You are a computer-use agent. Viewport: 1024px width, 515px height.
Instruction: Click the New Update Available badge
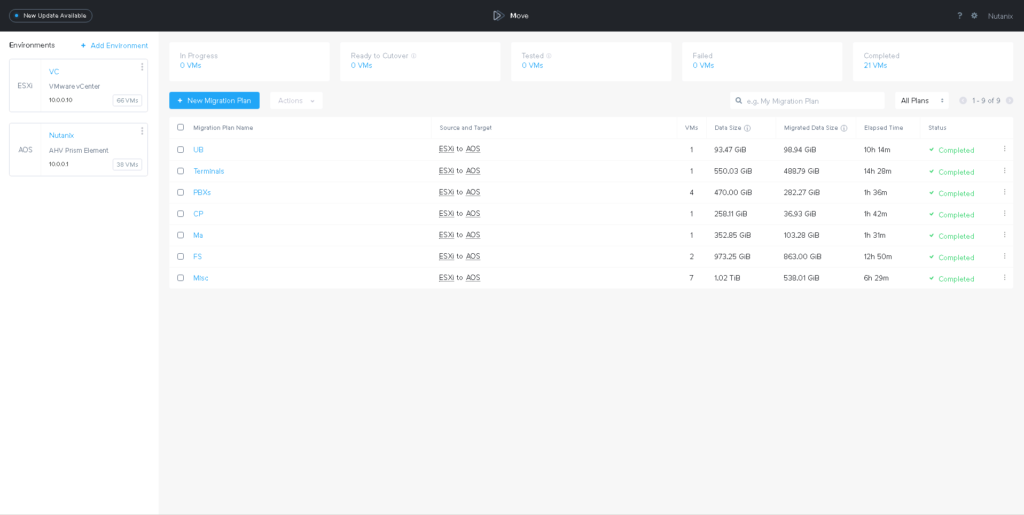50,16
